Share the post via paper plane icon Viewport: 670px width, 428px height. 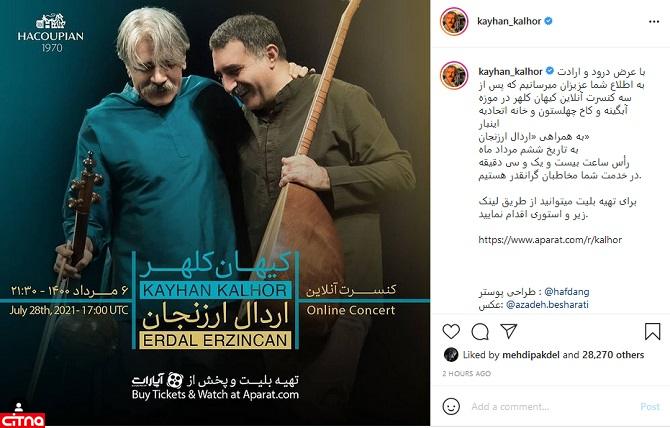point(509,331)
